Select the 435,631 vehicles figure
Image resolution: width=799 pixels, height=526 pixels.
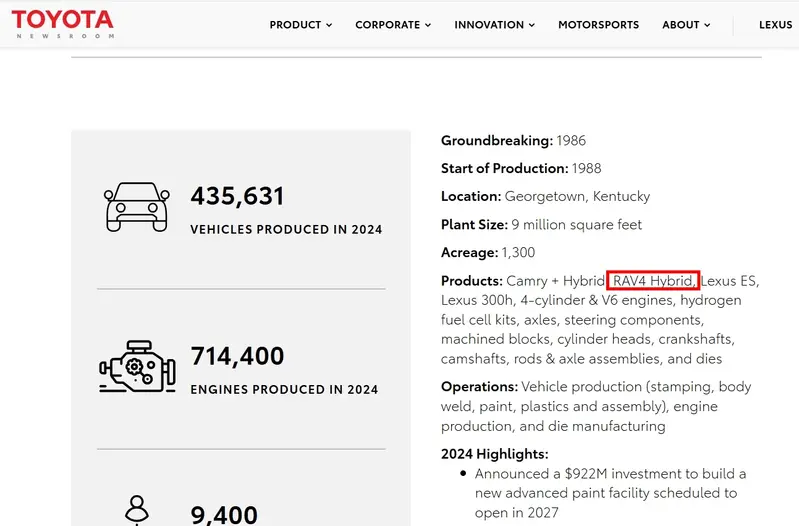(237, 196)
